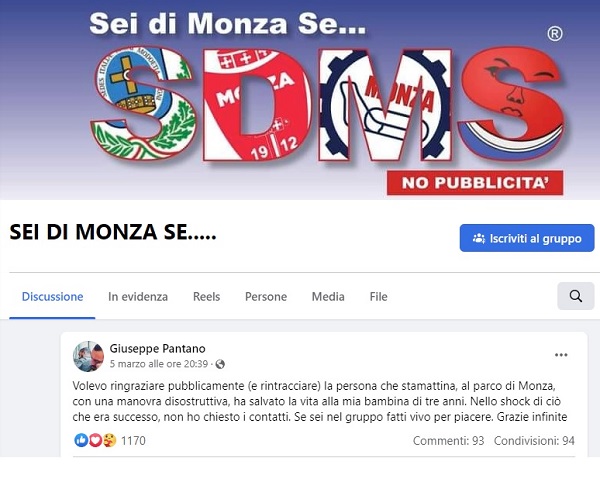This screenshot has width=600, height=482.
Task: Open the Media tab
Action: tap(328, 297)
